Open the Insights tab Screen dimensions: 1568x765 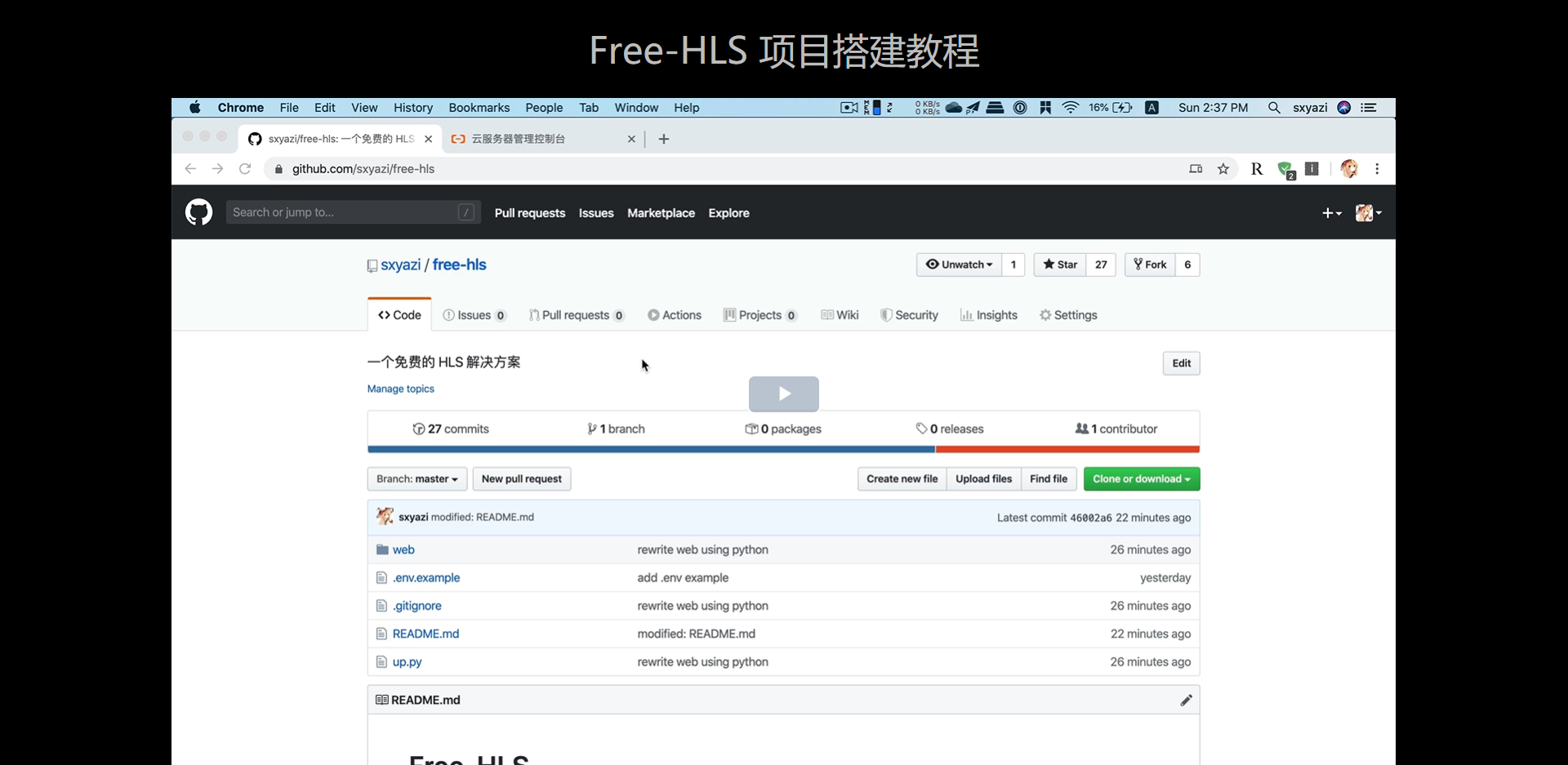click(x=989, y=315)
